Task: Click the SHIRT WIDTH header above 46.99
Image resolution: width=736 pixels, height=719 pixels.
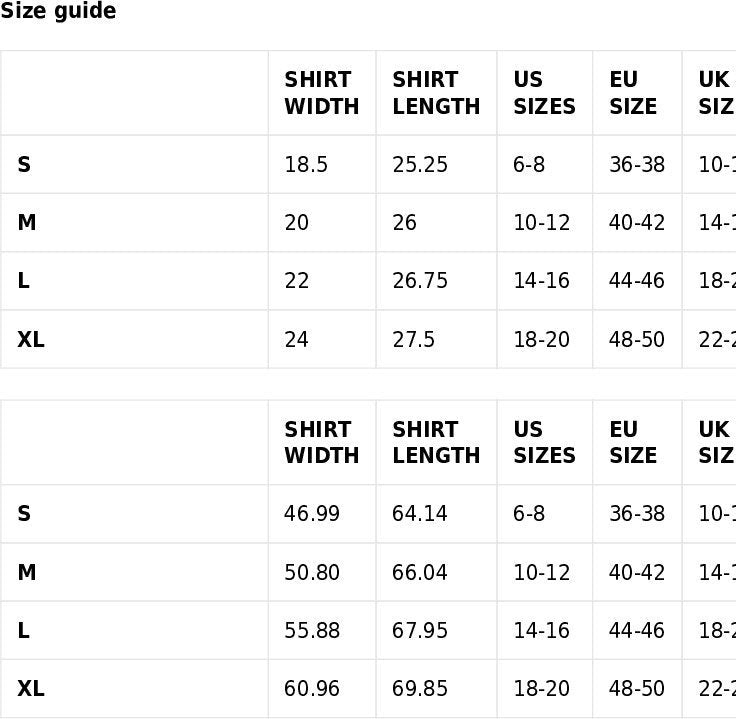Action: pos(321,442)
